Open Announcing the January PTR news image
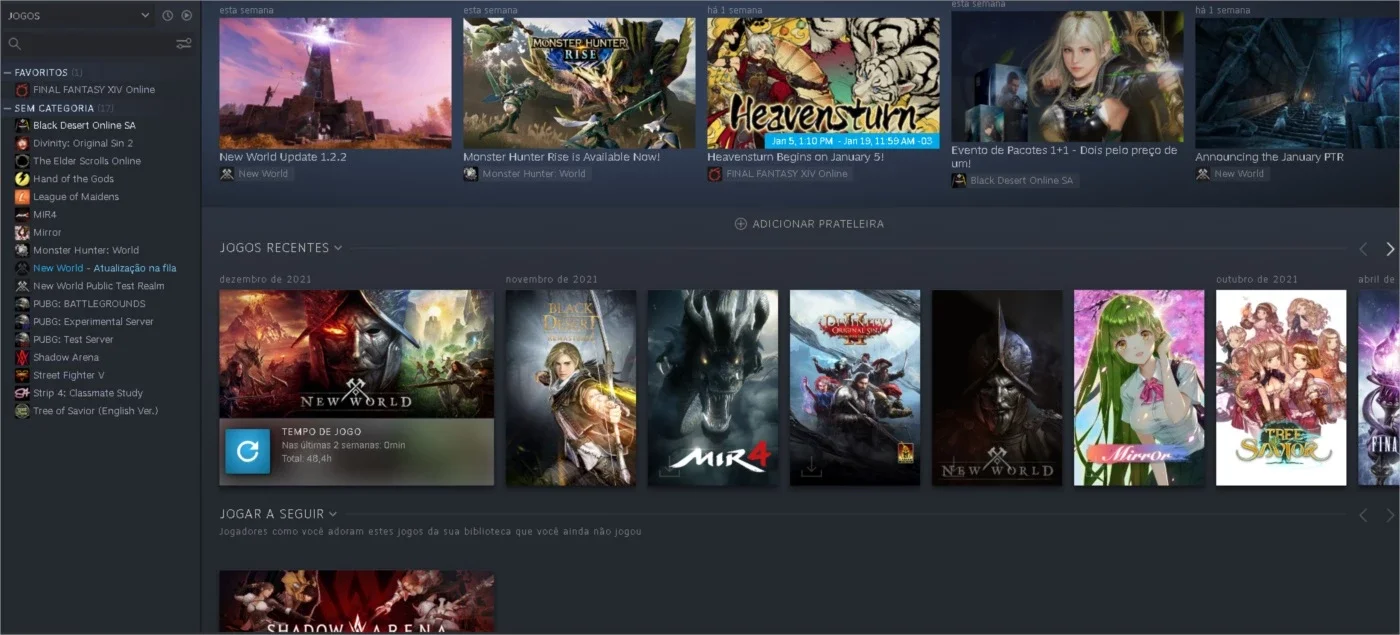The width and height of the screenshot is (1400, 635). tap(1297, 83)
